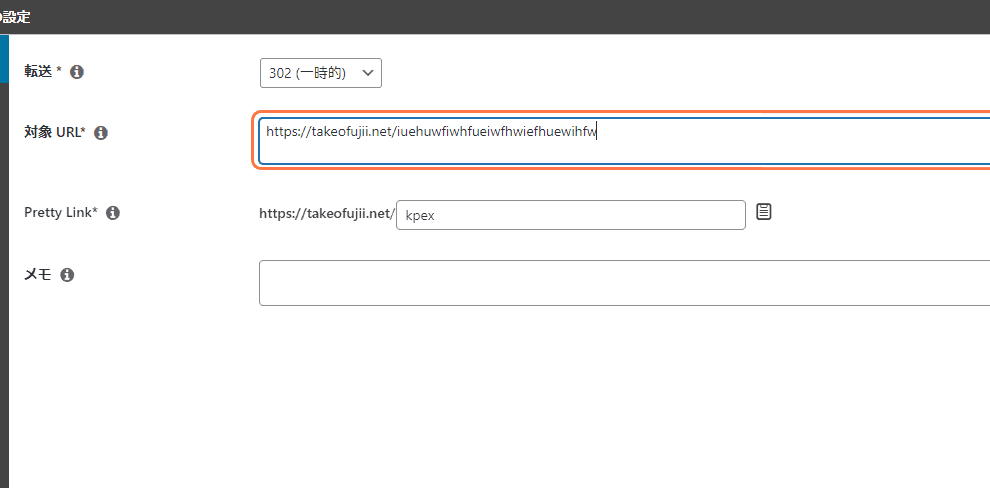The height and width of the screenshot is (488, 990).
Task: Click into the メモ notes textarea
Action: pyautogui.click(x=624, y=283)
